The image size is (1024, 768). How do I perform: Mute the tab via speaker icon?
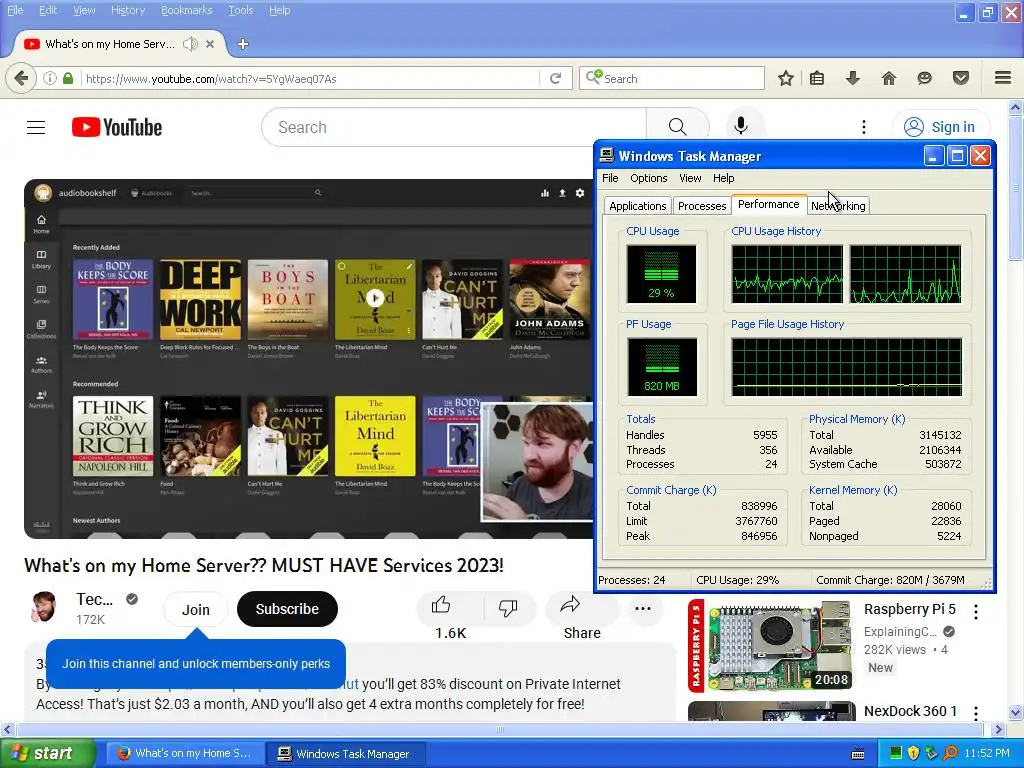pyautogui.click(x=190, y=44)
